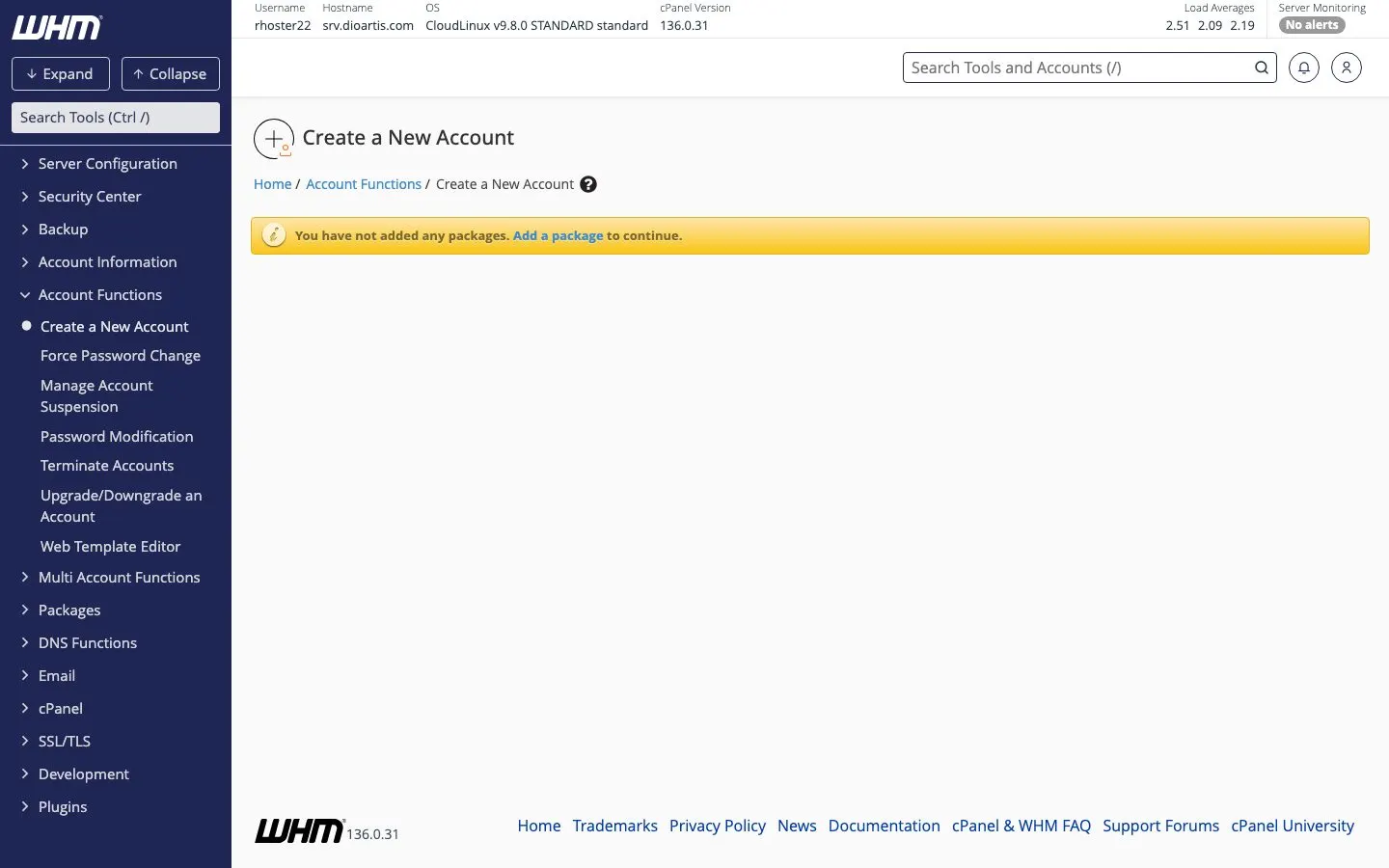
Task: Click the Create a New Account plus icon
Action: [274, 139]
